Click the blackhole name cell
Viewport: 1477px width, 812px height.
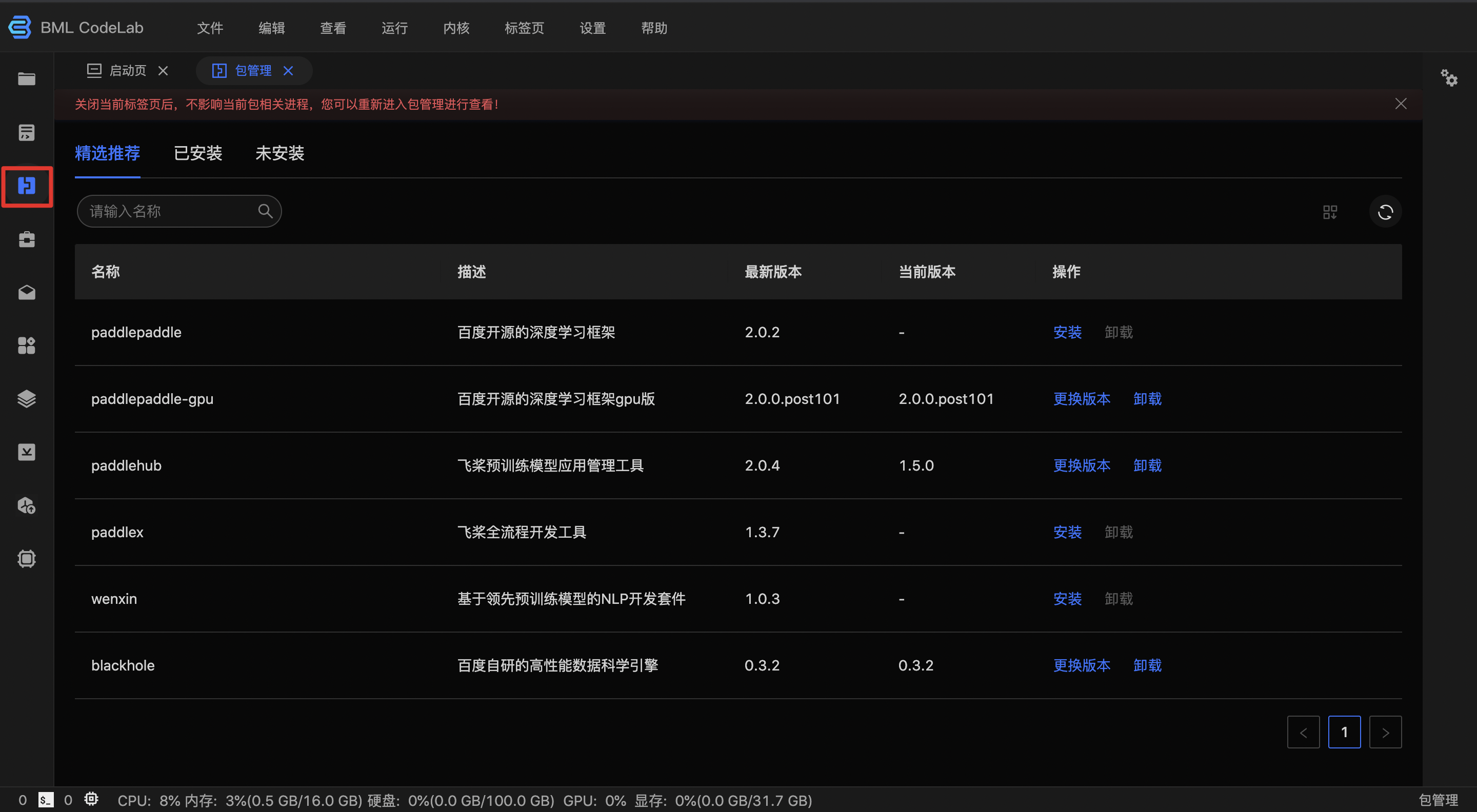pyautogui.click(x=123, y=665)
